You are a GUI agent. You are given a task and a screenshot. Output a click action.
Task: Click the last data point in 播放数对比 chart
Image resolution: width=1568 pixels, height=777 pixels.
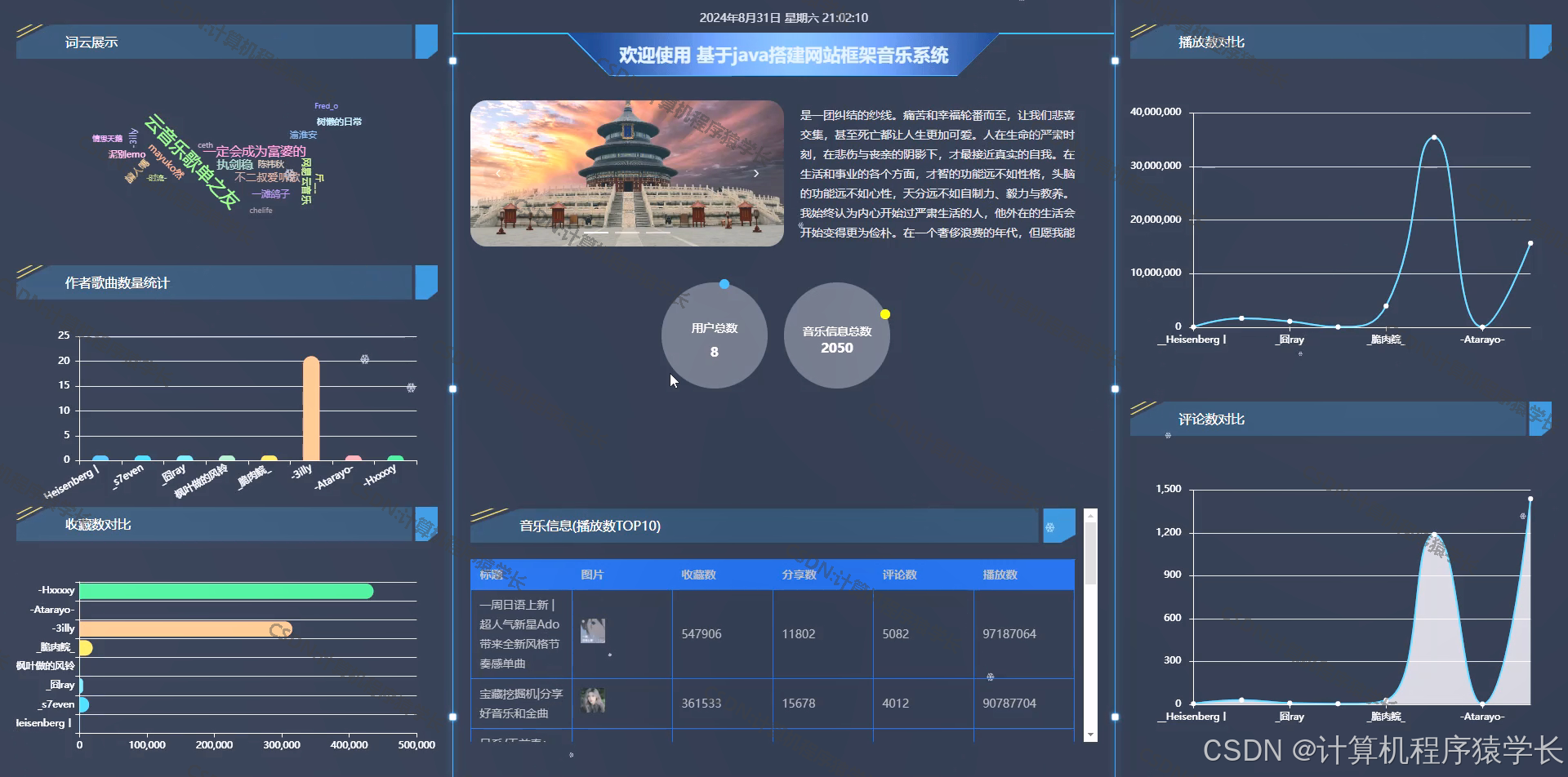[1530, 243]
